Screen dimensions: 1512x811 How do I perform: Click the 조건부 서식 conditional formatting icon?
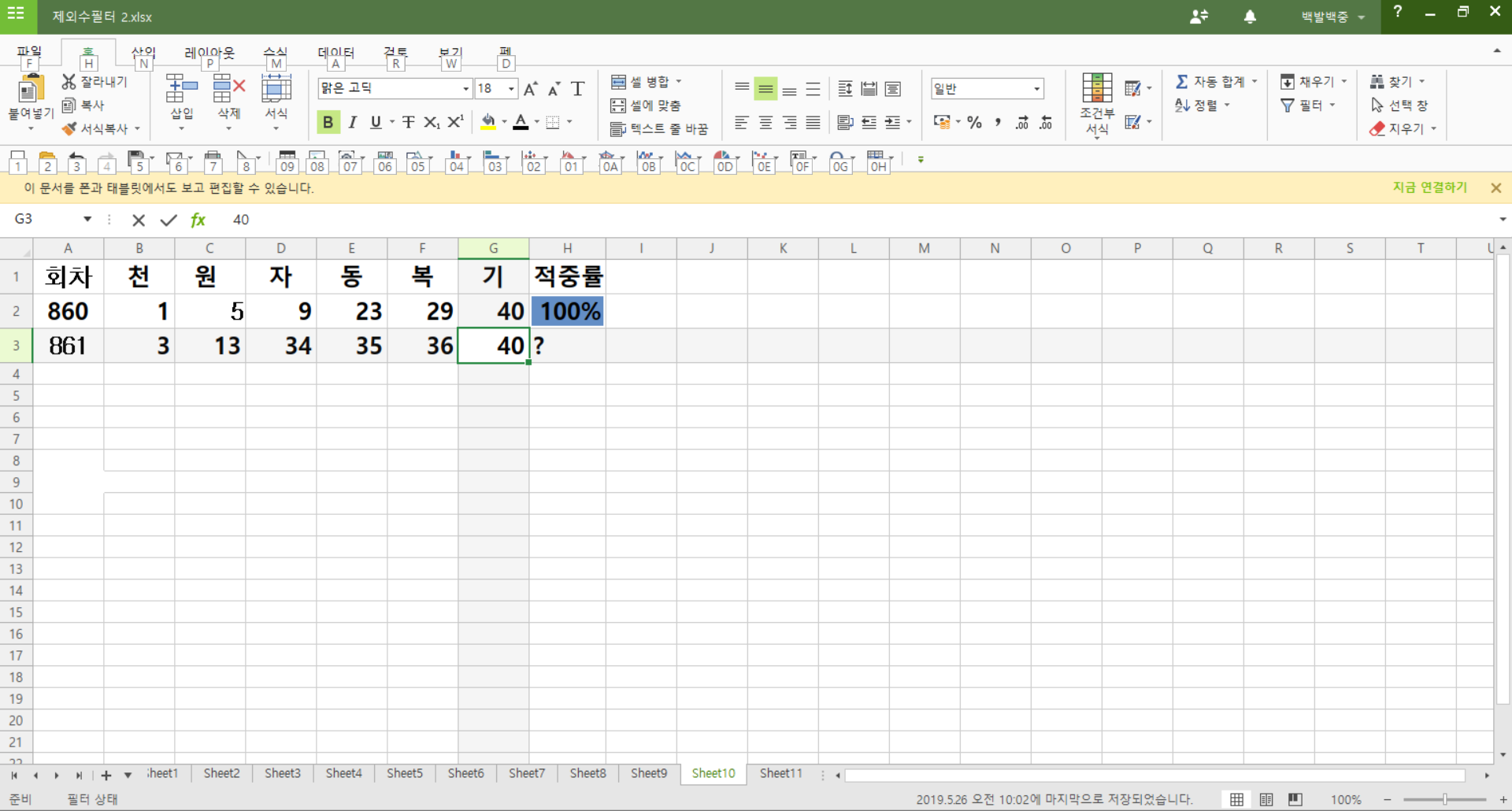[x=1096, y=88]
